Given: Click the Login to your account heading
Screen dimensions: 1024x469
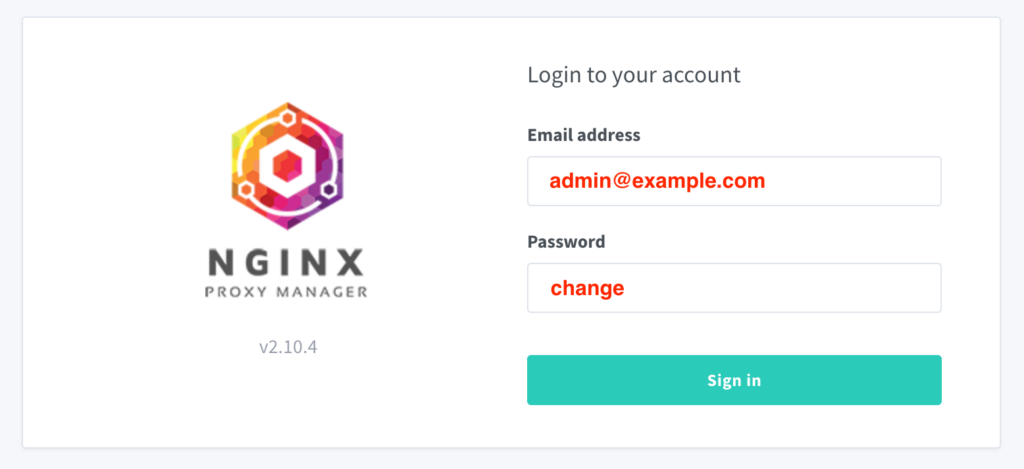Looking at the screenshot, I should pyautogui.click(x=634, y=75).
